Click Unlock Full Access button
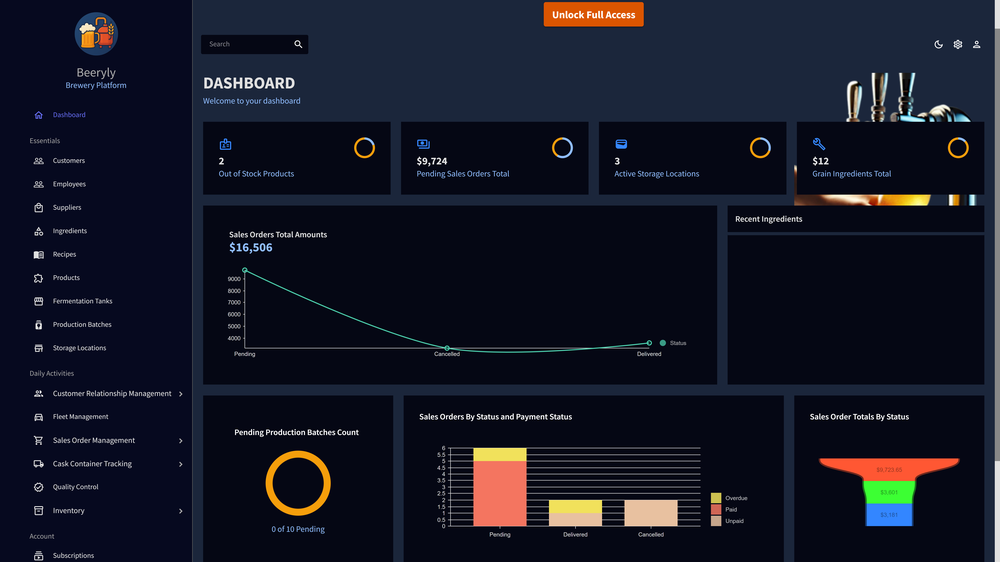Image resolution: width=1000 pixels, height=562 pixels. click(593, 15)
